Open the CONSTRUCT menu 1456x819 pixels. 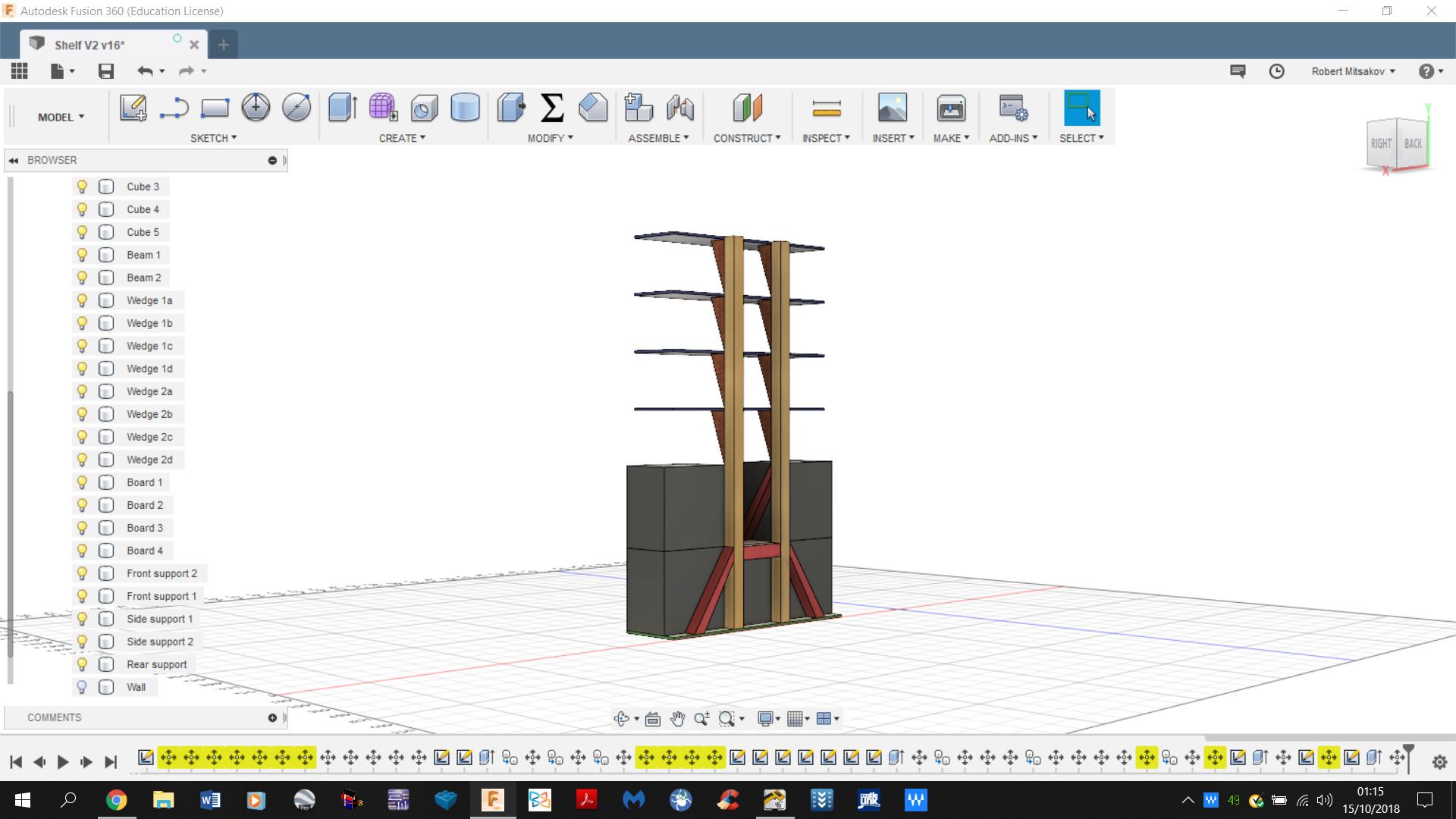click(x=747, y=138)
